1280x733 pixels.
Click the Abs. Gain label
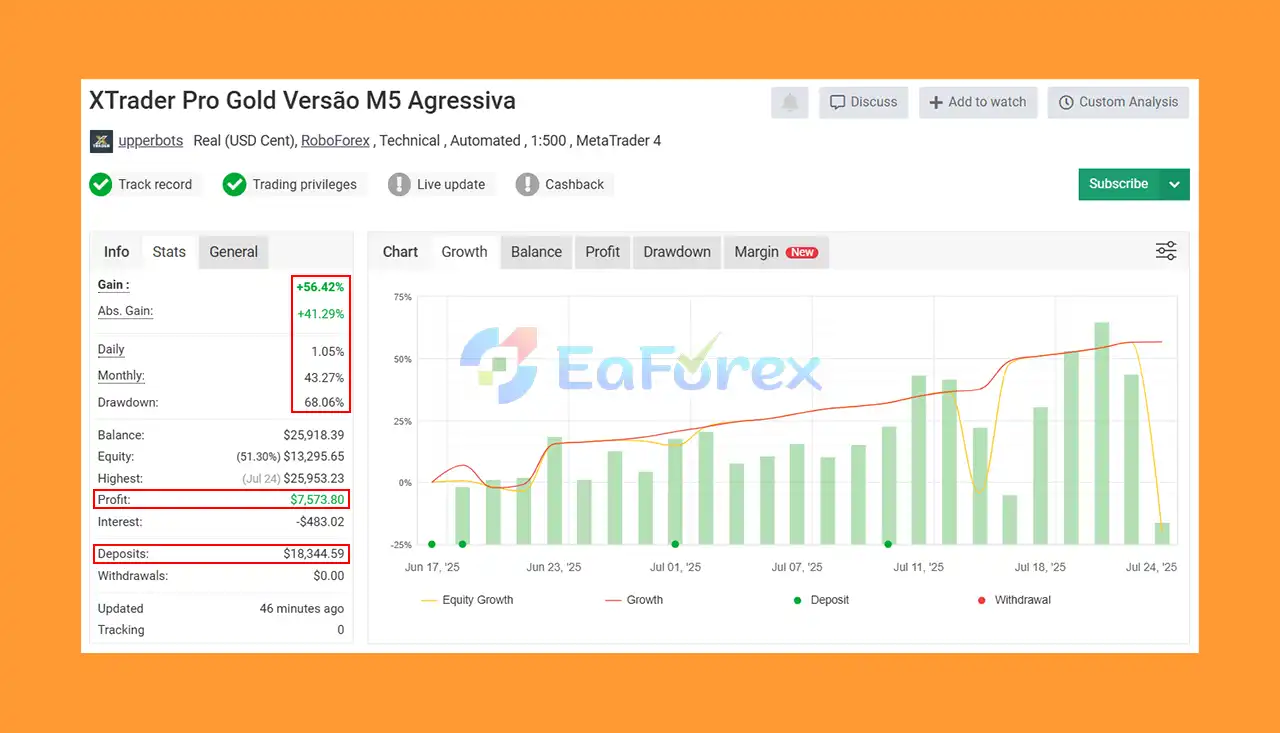[125, 311]
